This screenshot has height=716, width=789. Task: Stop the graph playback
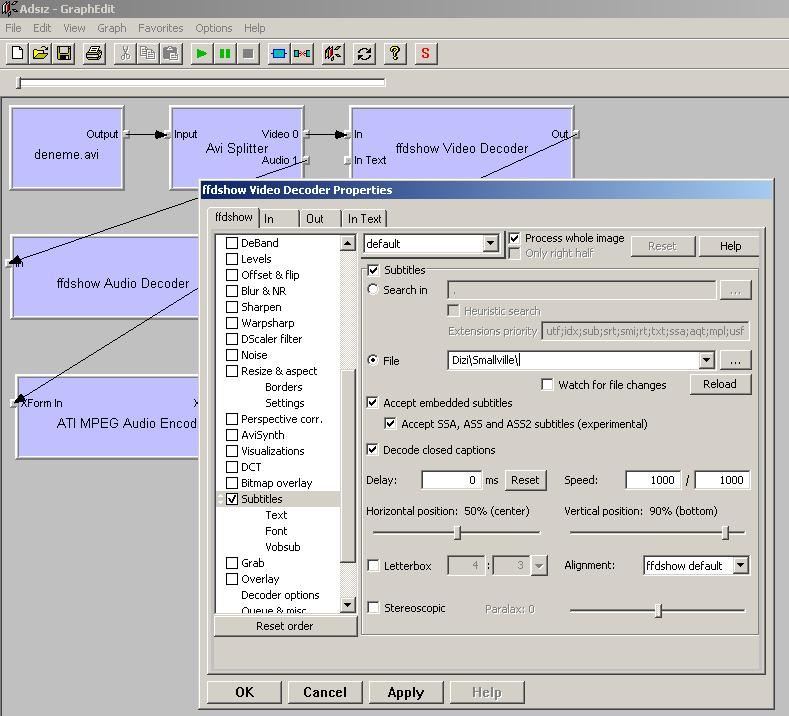tap(248, 53)
